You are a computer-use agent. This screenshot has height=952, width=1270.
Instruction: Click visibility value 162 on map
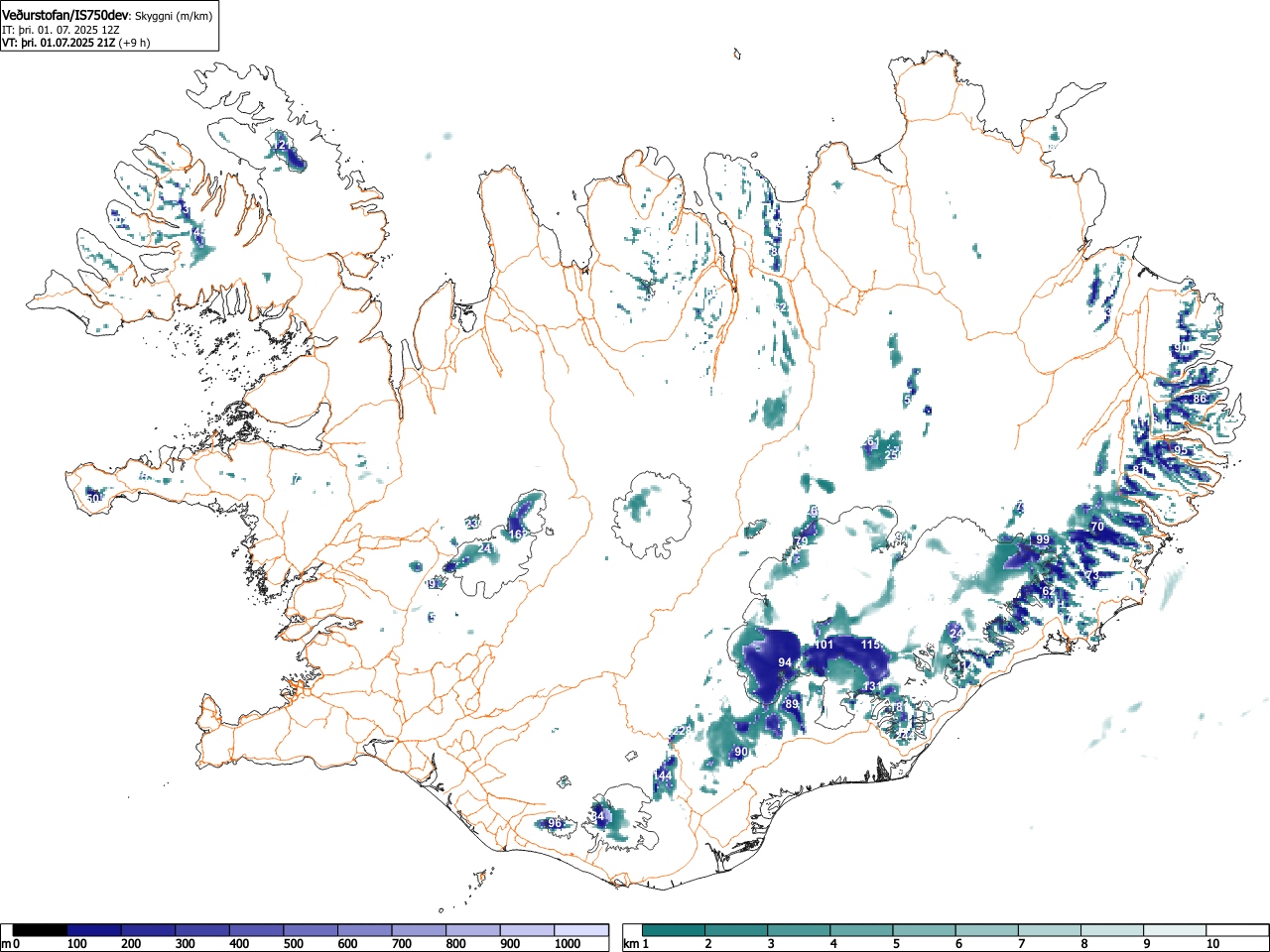click(519, 535)
